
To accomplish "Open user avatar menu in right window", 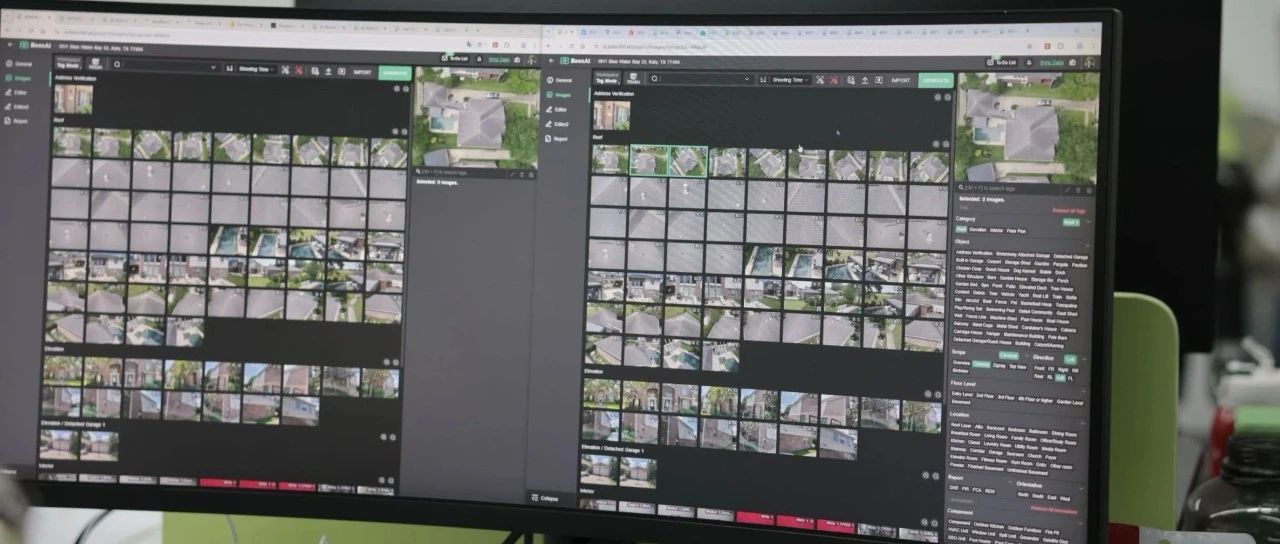I will (1090, 62).
